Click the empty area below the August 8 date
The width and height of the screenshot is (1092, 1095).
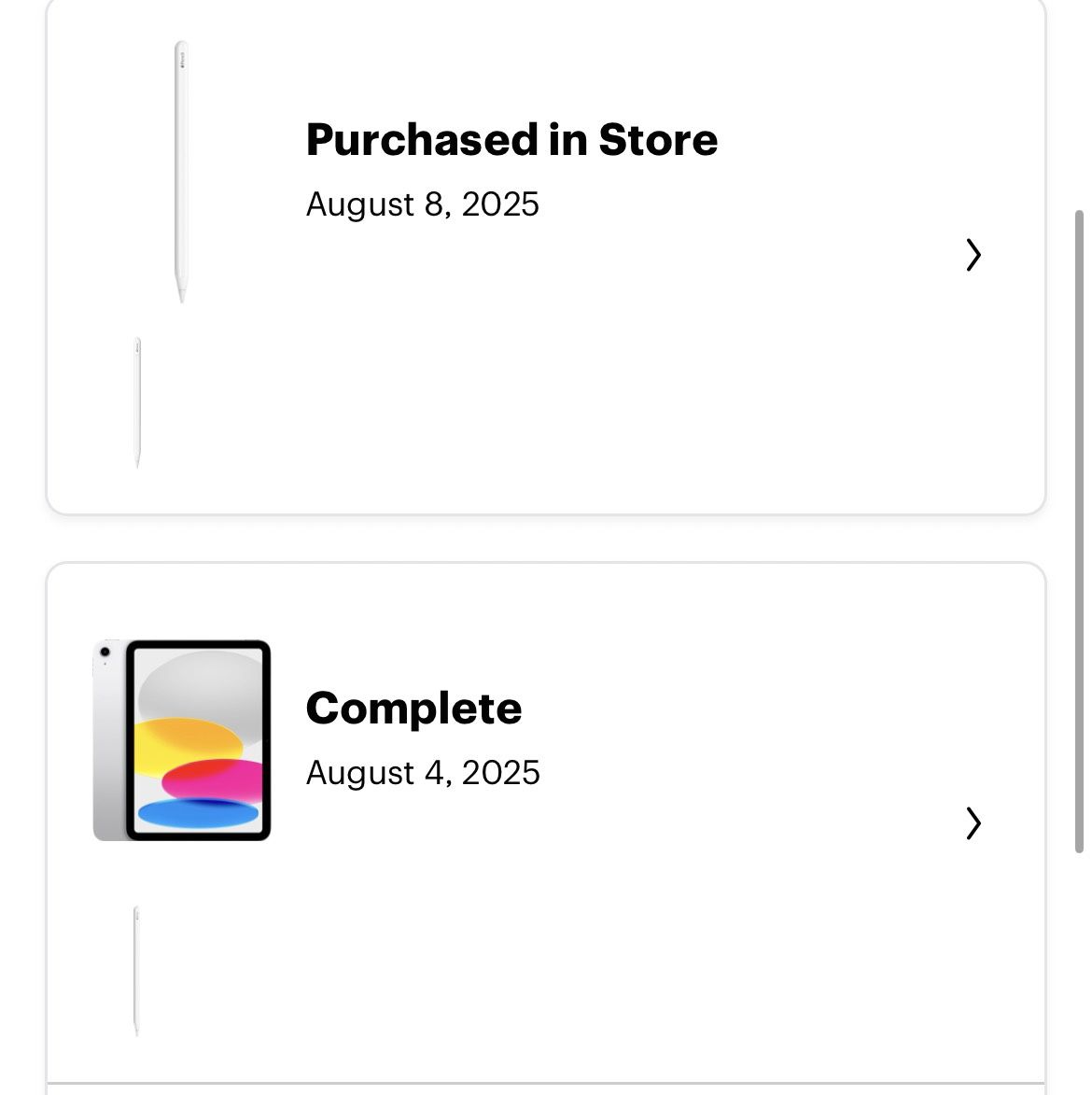(560, 373)
